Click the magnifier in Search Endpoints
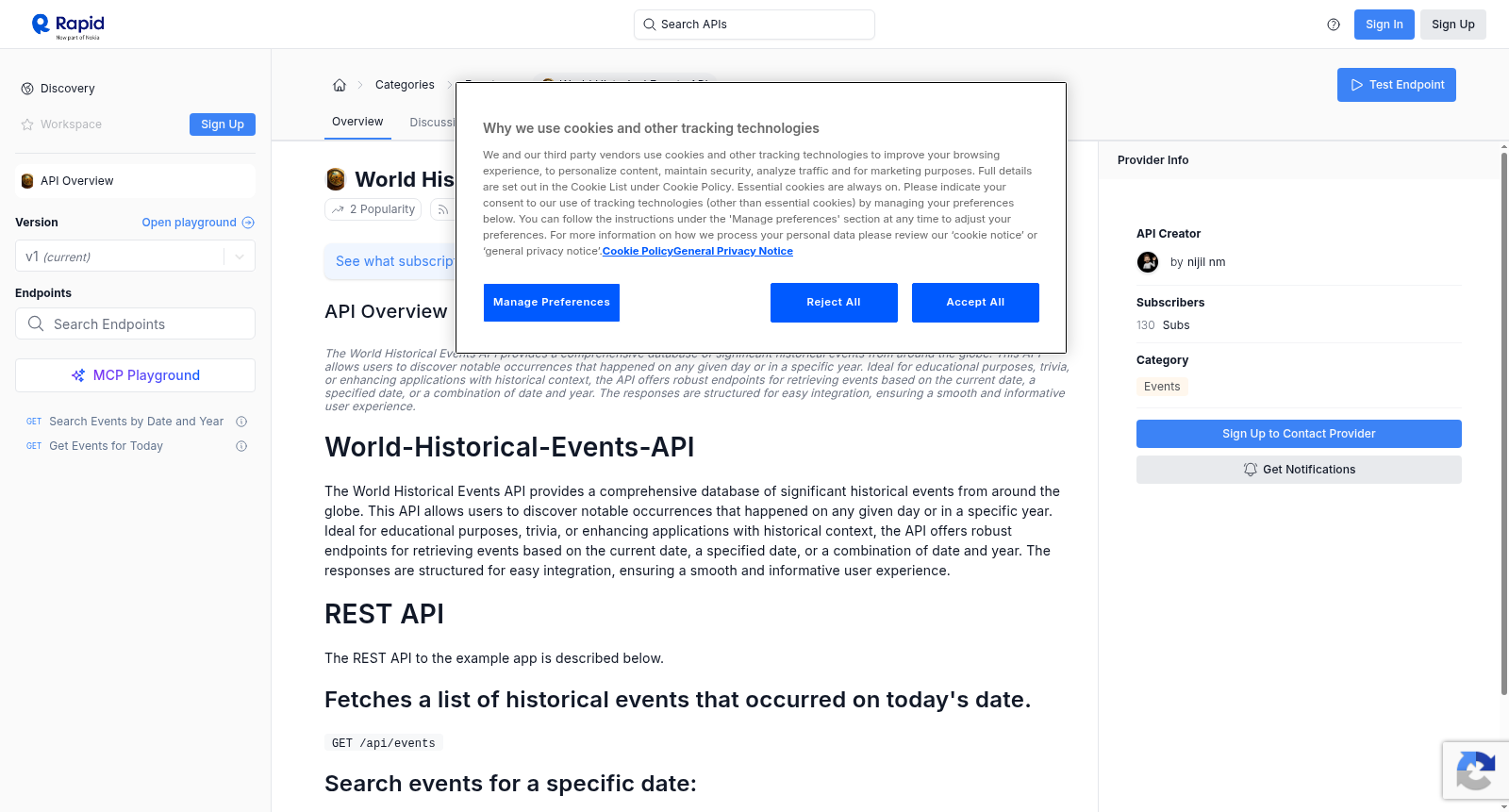 [x=36, y=323]
